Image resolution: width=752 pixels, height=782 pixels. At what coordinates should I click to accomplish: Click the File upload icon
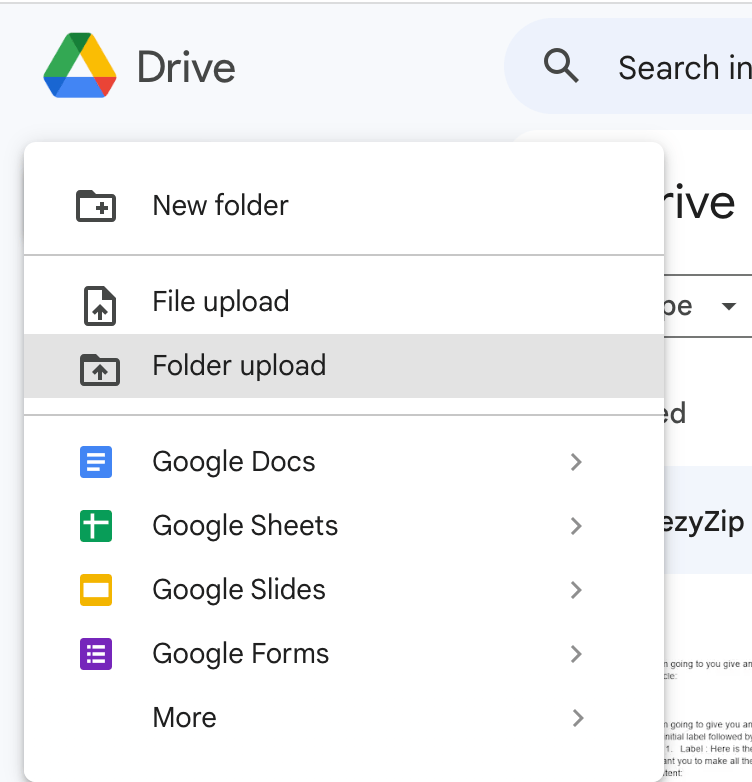(100, 306)
